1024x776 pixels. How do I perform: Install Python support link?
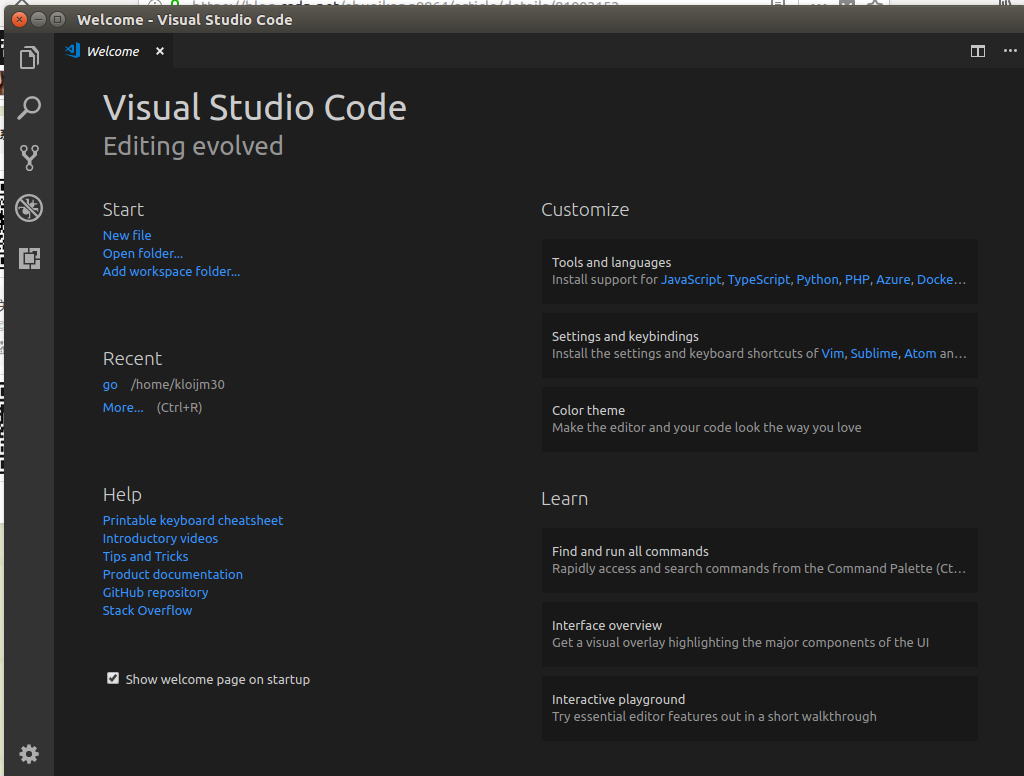(x=817, y=280)
